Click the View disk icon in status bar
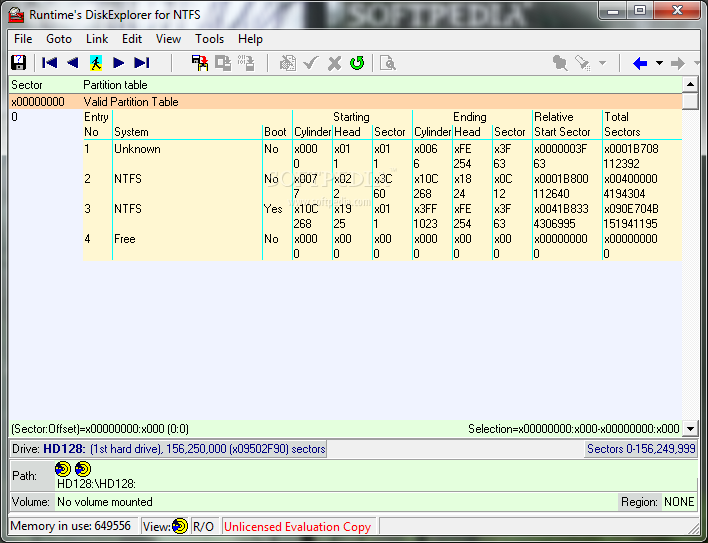This screenshot has width=708, height=543. pyautogui.click(x=180, y=526)
